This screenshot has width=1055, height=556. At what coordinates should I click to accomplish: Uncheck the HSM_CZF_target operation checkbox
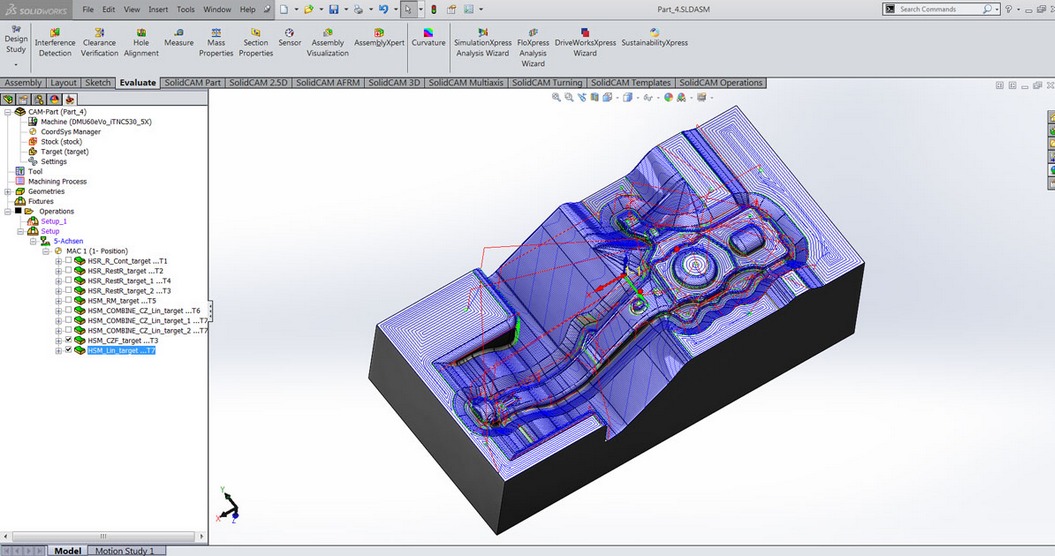pos(68,341)
